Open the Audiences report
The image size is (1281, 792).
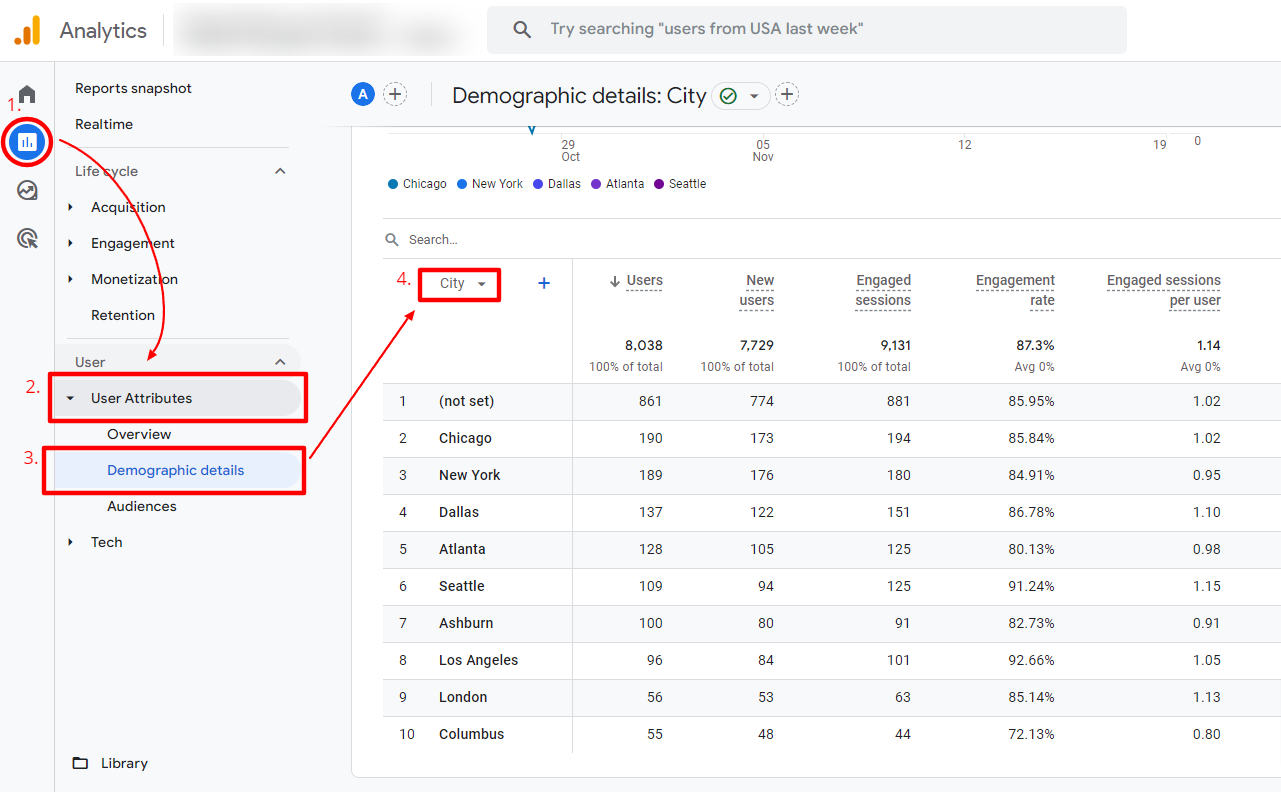pos(142,506)
